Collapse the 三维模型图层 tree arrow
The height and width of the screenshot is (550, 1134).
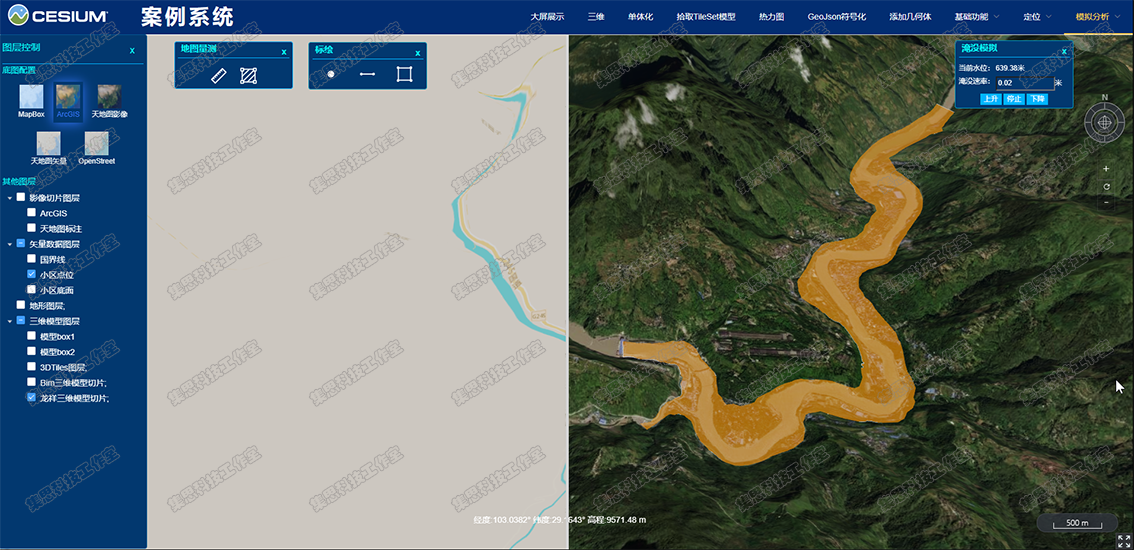tap(9, 321)
